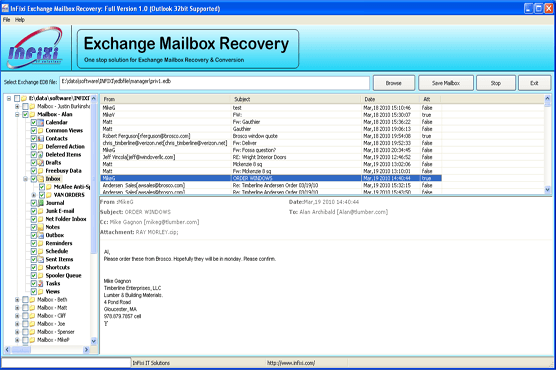556x370 pixels.
Task: Click the Reminders folder icon
Action: 41,243
